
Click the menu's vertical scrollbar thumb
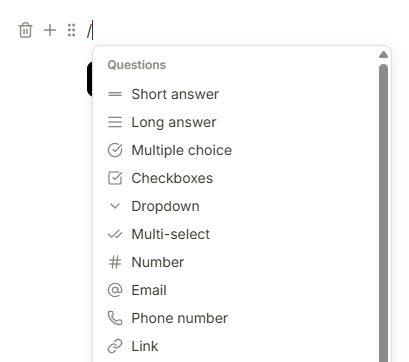pos(383,213)
